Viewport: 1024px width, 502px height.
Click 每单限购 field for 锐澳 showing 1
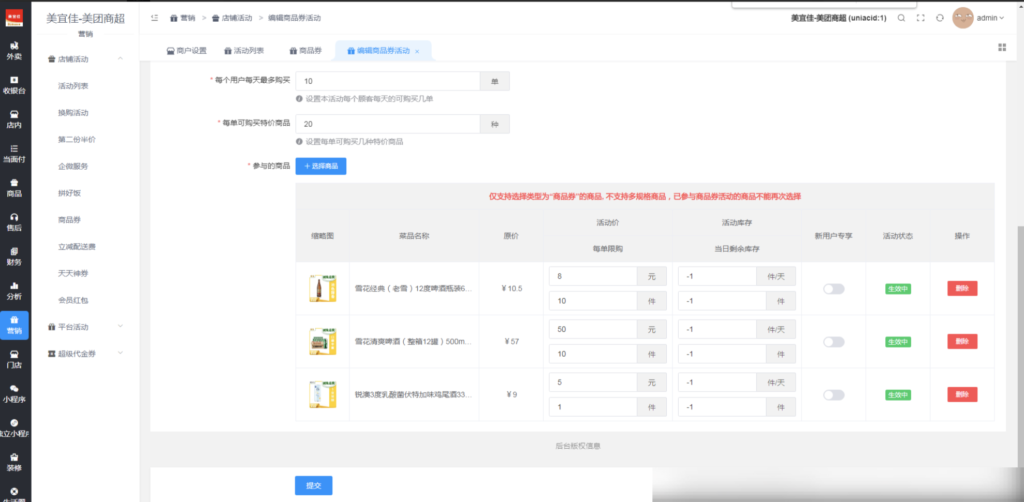click(593, 407)
